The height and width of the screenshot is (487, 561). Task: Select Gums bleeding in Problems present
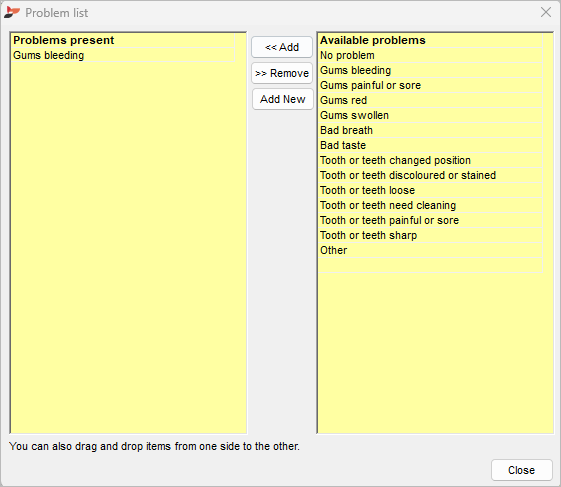pyautogui.click(x=123, y=55)
